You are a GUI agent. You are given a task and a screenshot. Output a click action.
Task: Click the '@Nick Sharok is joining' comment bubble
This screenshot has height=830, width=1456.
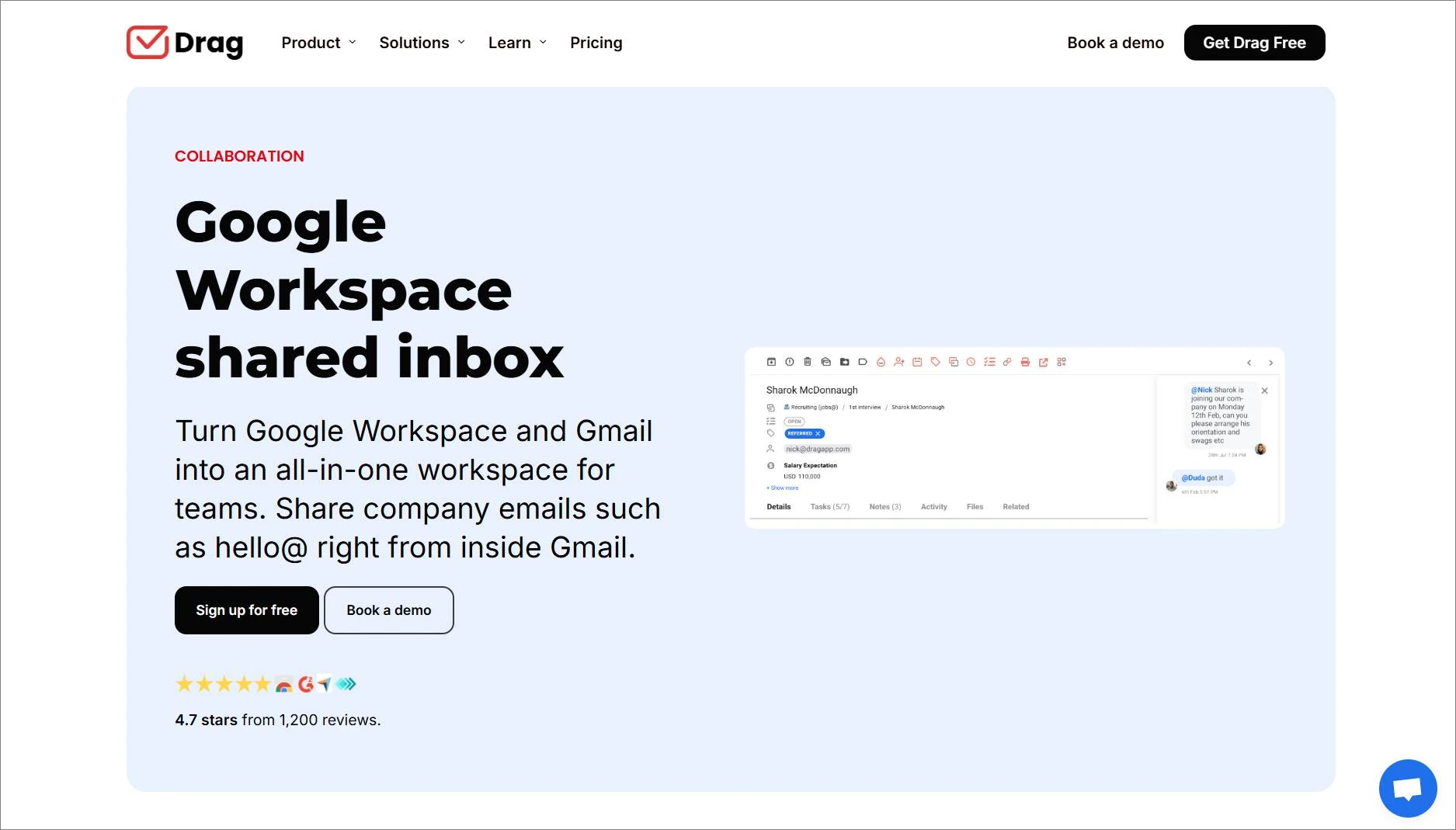(1221, 415)
